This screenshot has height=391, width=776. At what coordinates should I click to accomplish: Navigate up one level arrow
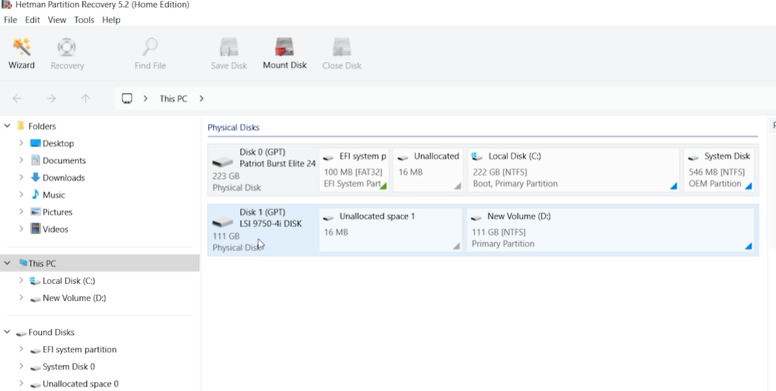tap(86, 98)
